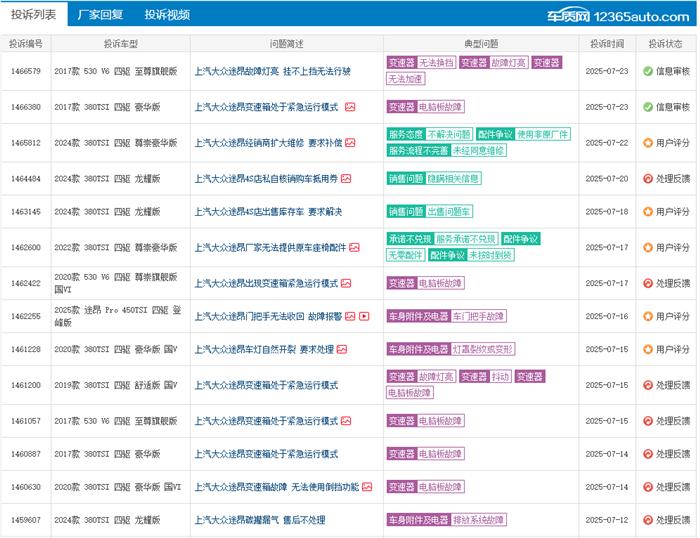Open complaint 上汽大众途昂厂家无法提供原车座椅配件
700x538 pixels.
[271, 248]
